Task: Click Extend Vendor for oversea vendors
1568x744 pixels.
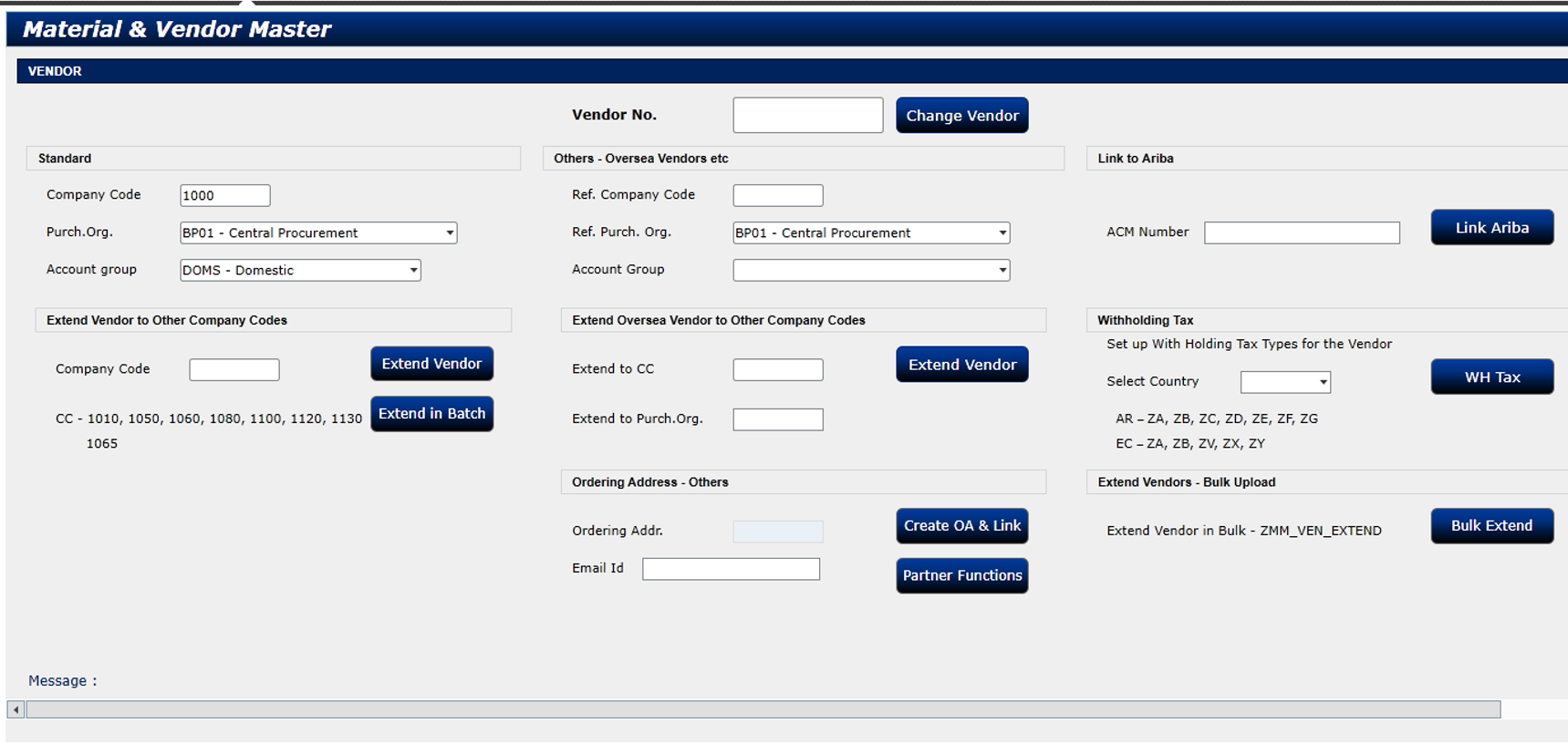Action: tap(961, 365)
